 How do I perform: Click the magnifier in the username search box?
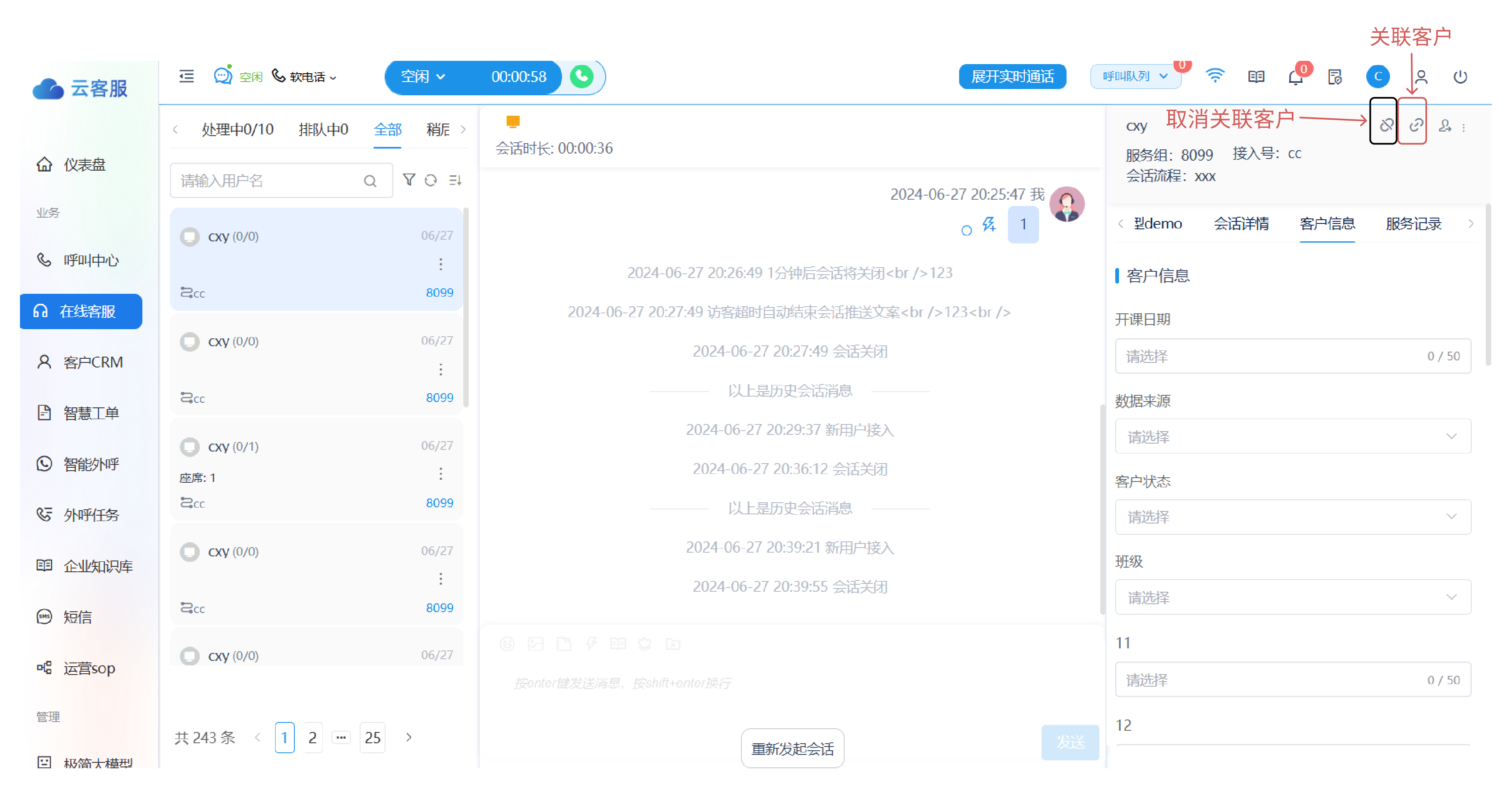(x=370, y=181)
